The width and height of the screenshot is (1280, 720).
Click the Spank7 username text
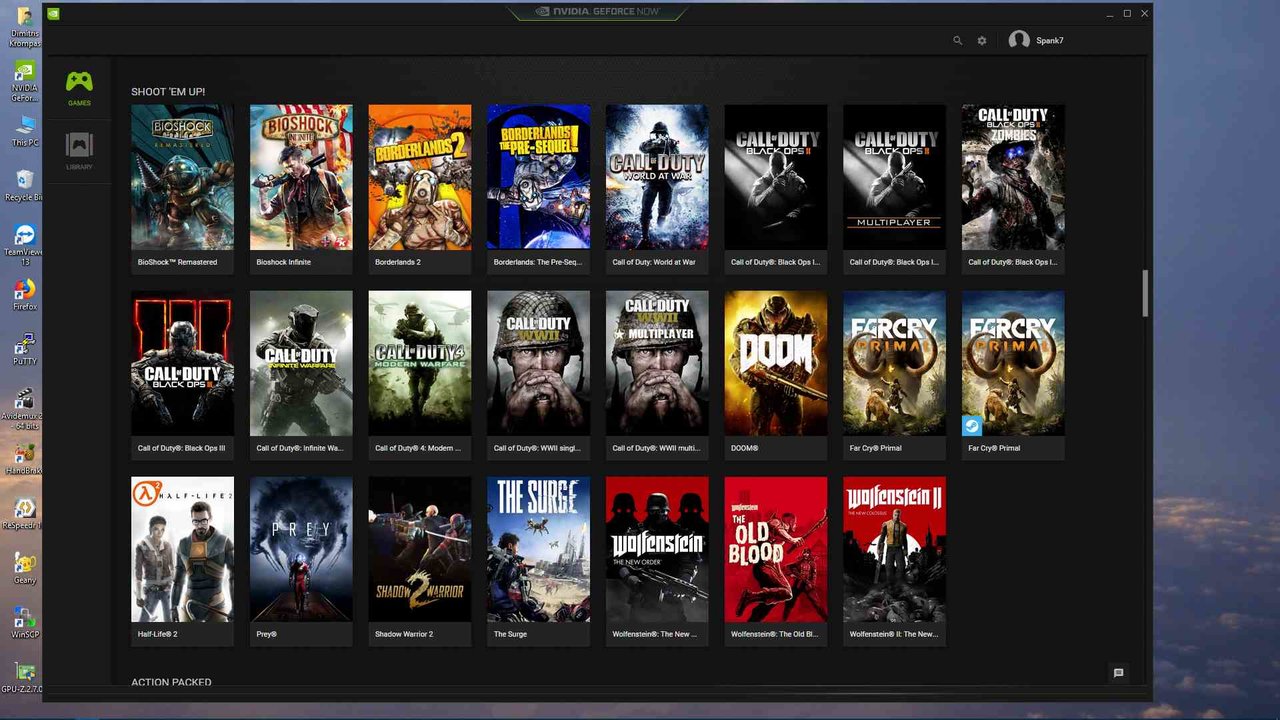coord(1050,41)
